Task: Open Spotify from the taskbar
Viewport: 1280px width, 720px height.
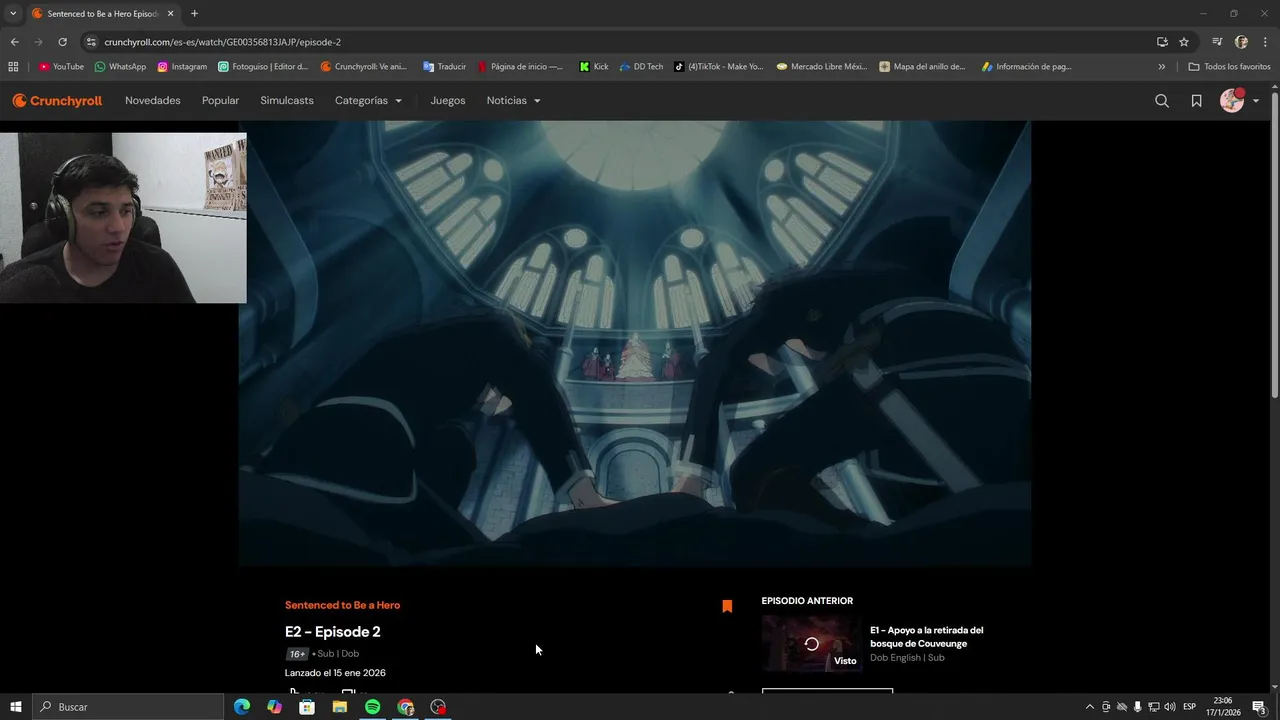Action: pos(373,707)
